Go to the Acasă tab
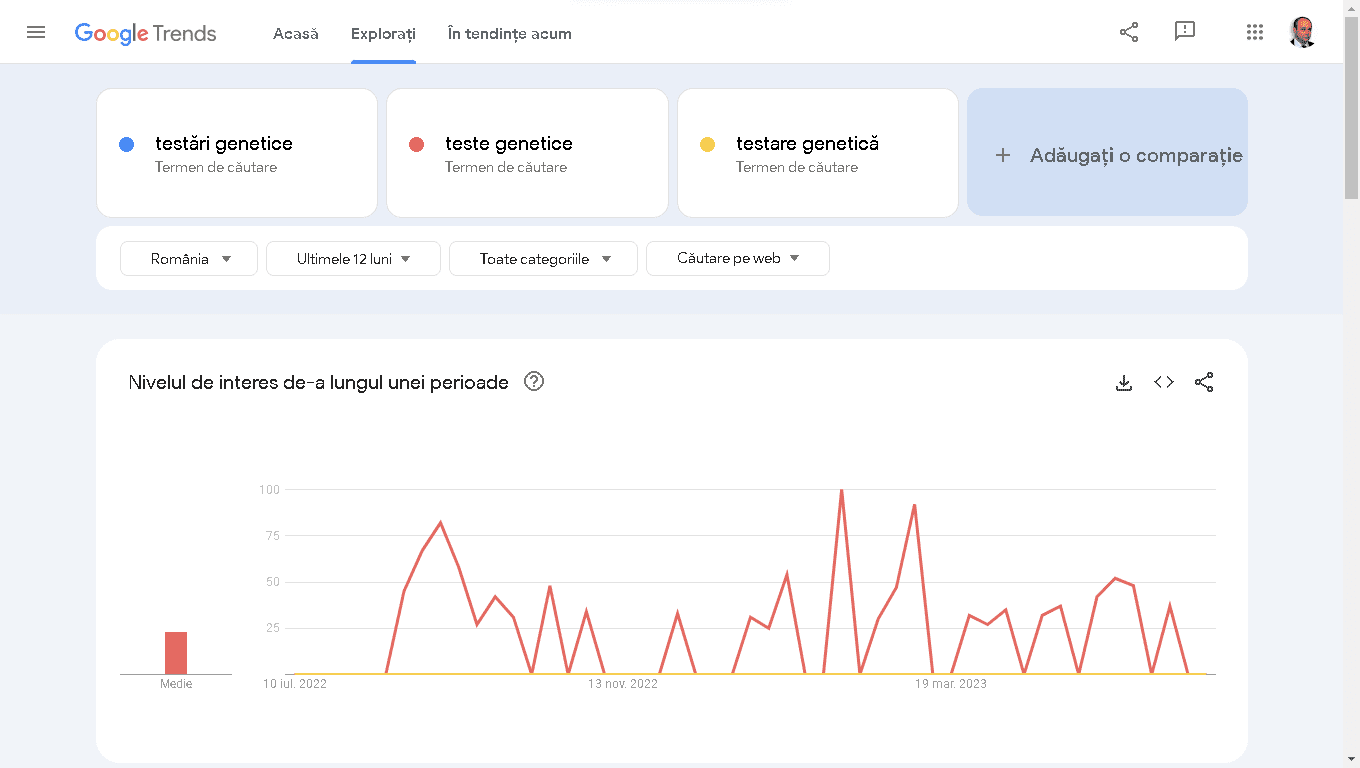Screen dimensions: 1360x768 [x=296, y=34]
